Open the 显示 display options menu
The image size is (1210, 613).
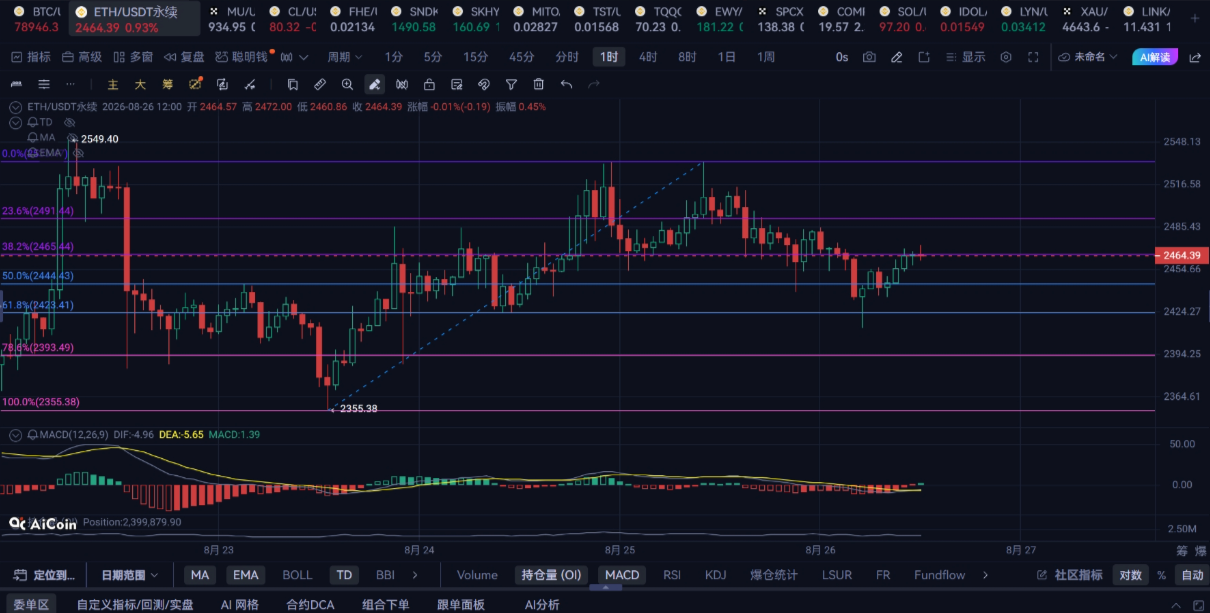point(965,57)
